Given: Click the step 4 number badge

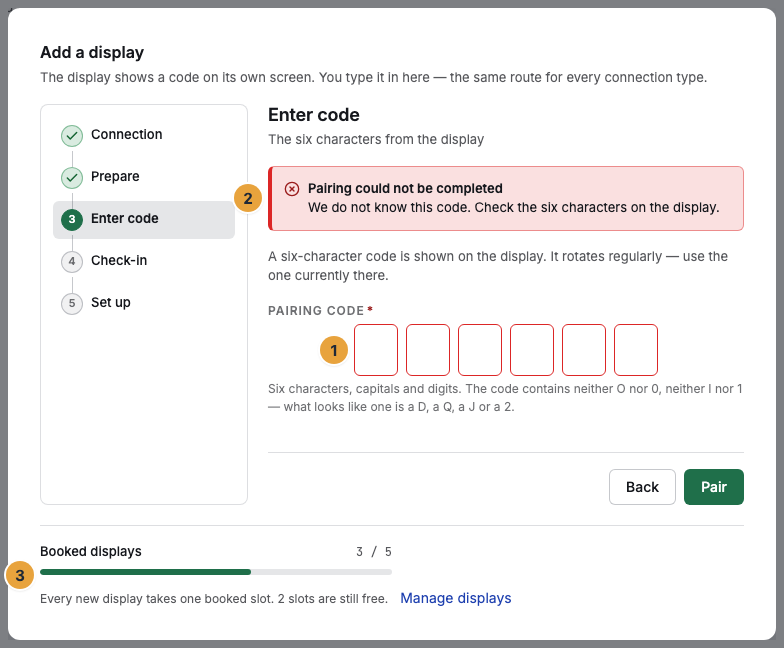Looking at the screenshot, I should coord(72,262).
